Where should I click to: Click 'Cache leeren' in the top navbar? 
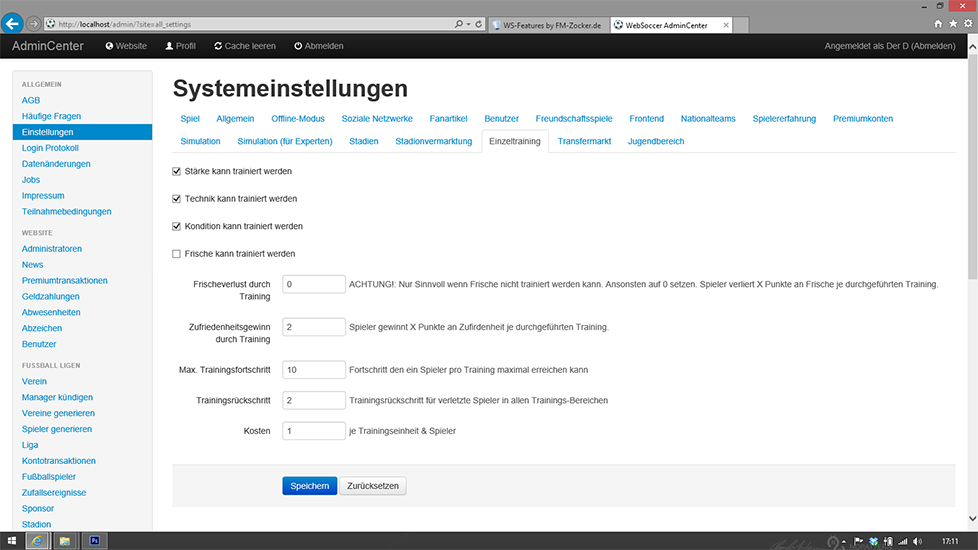[243, 46]
